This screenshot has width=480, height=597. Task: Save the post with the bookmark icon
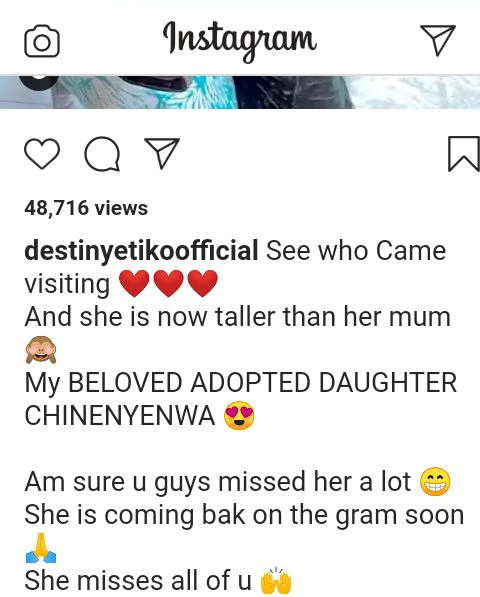(x=464, y=154)
